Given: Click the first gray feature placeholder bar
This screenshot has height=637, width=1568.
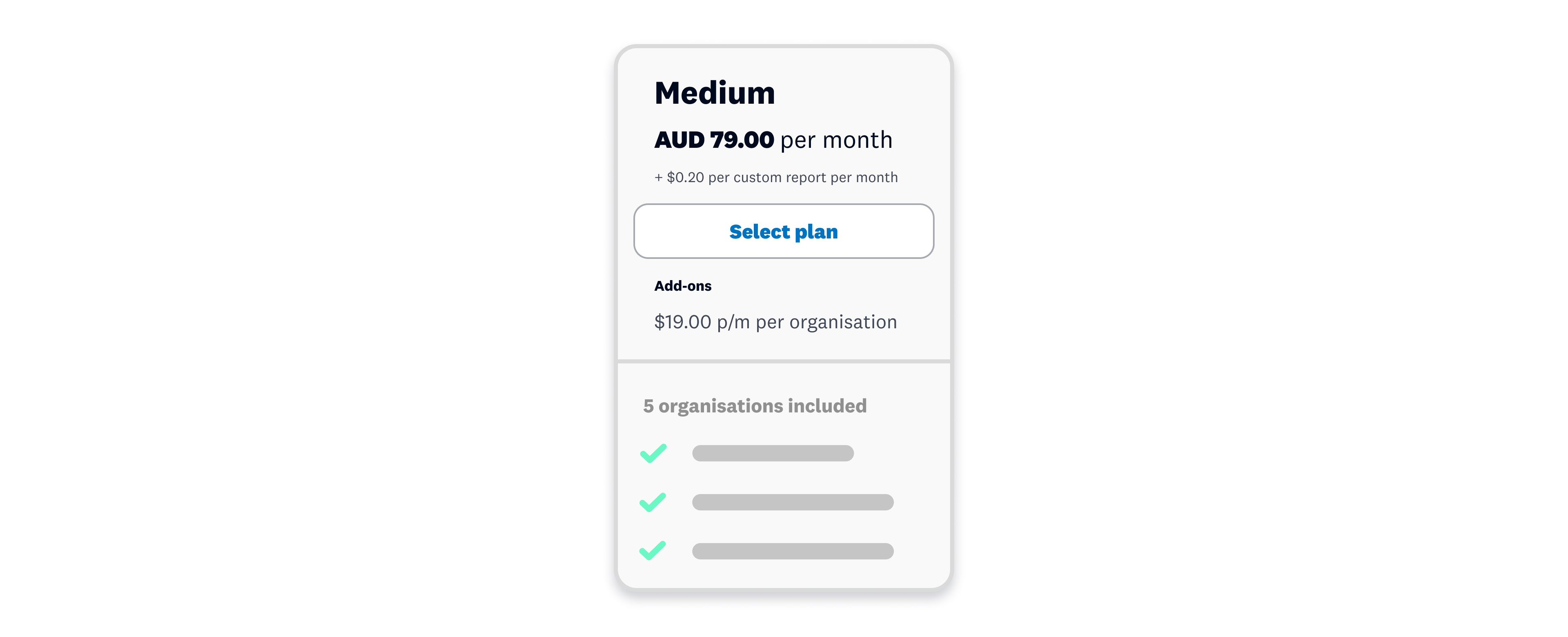Looking at the screenshot, I should pos(773,453).
